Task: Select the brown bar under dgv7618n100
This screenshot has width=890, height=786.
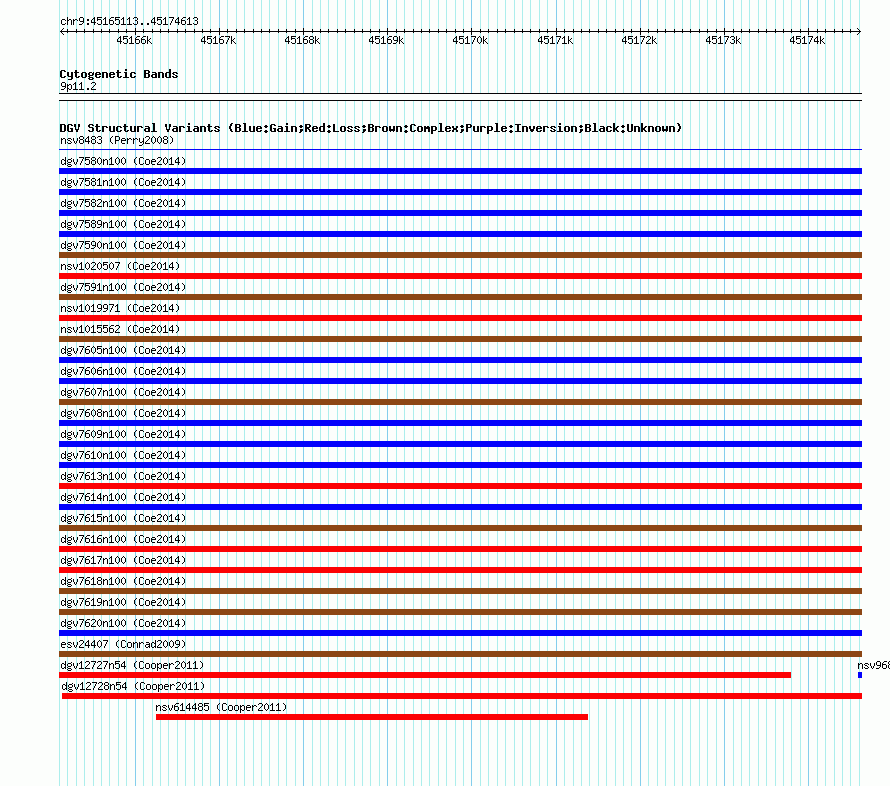Action: (460, 591)
